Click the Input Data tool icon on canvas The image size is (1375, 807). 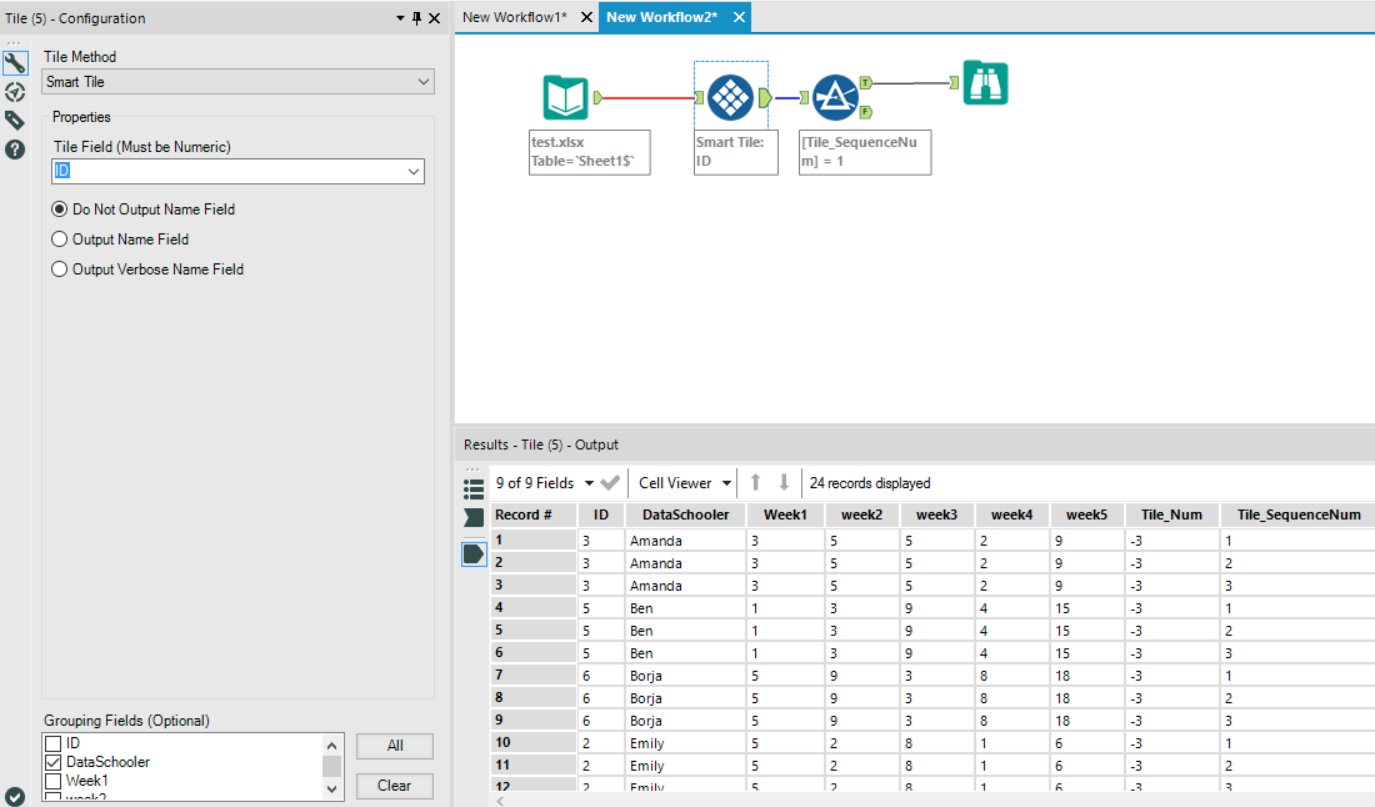pyautogui.click(x=565, y=98)
